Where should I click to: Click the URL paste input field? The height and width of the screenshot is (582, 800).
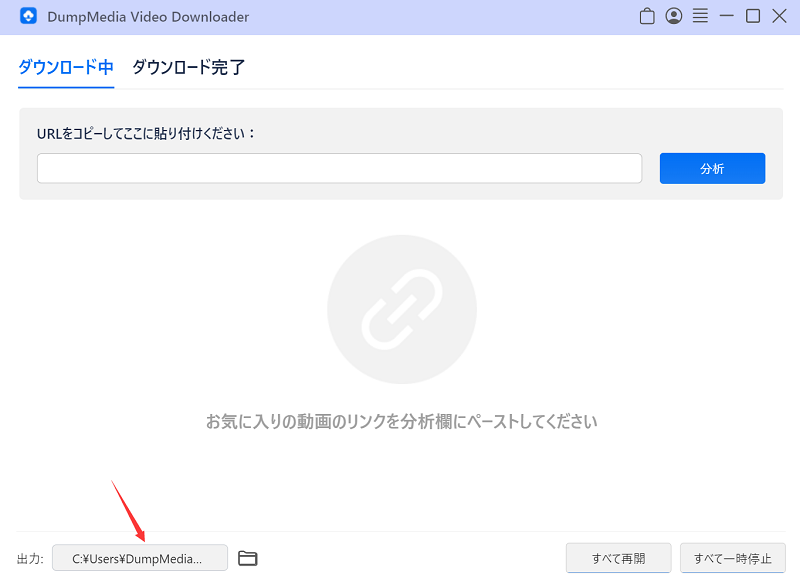click(339, 168)
